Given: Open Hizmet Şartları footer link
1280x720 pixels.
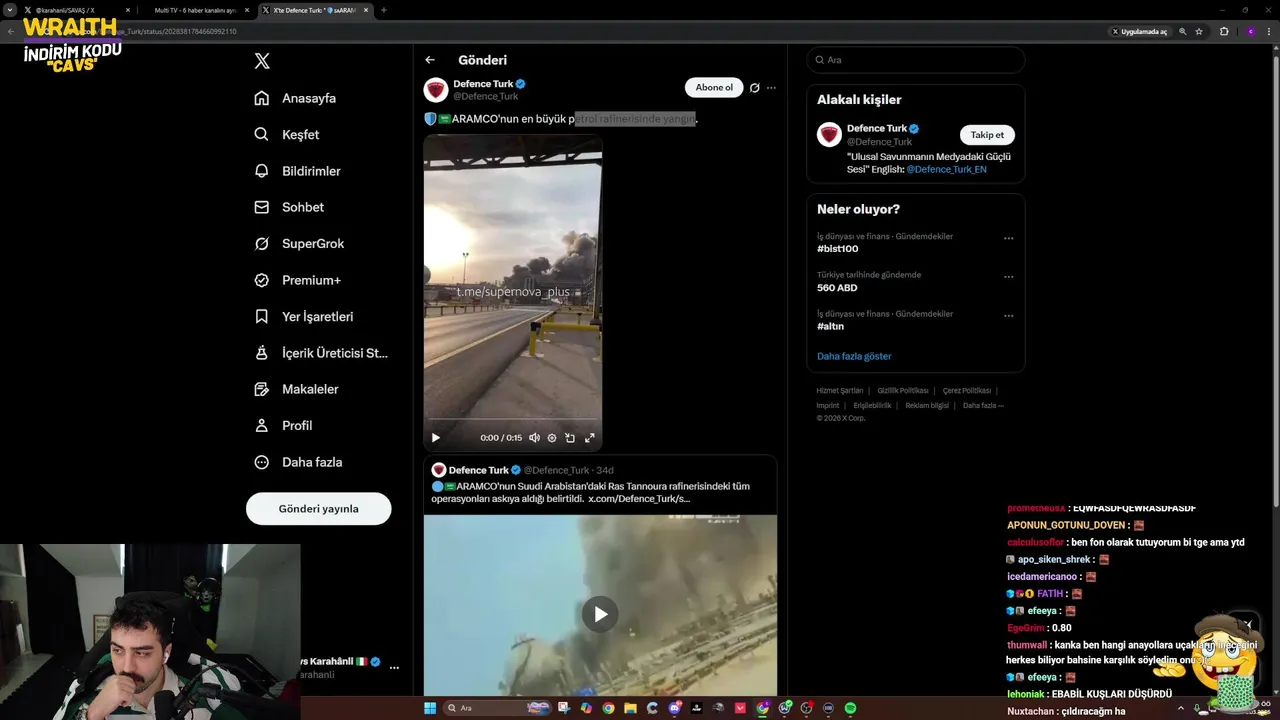Looking at the screenshot, I should [839, 391].
